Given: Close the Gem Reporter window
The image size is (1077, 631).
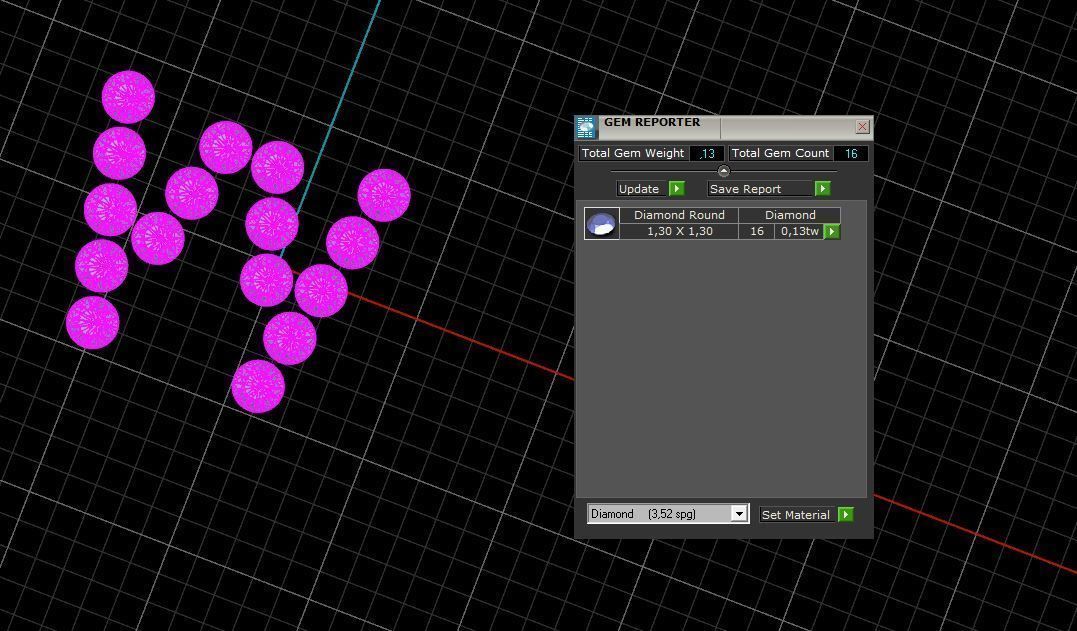Looking at the screenshot, I should [862, 127].
